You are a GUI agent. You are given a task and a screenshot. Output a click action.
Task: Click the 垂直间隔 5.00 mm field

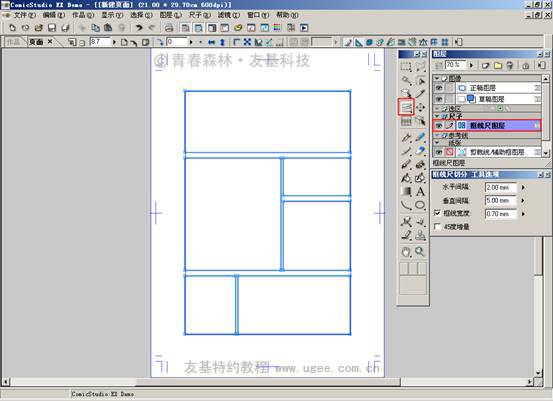coord(501,200)
